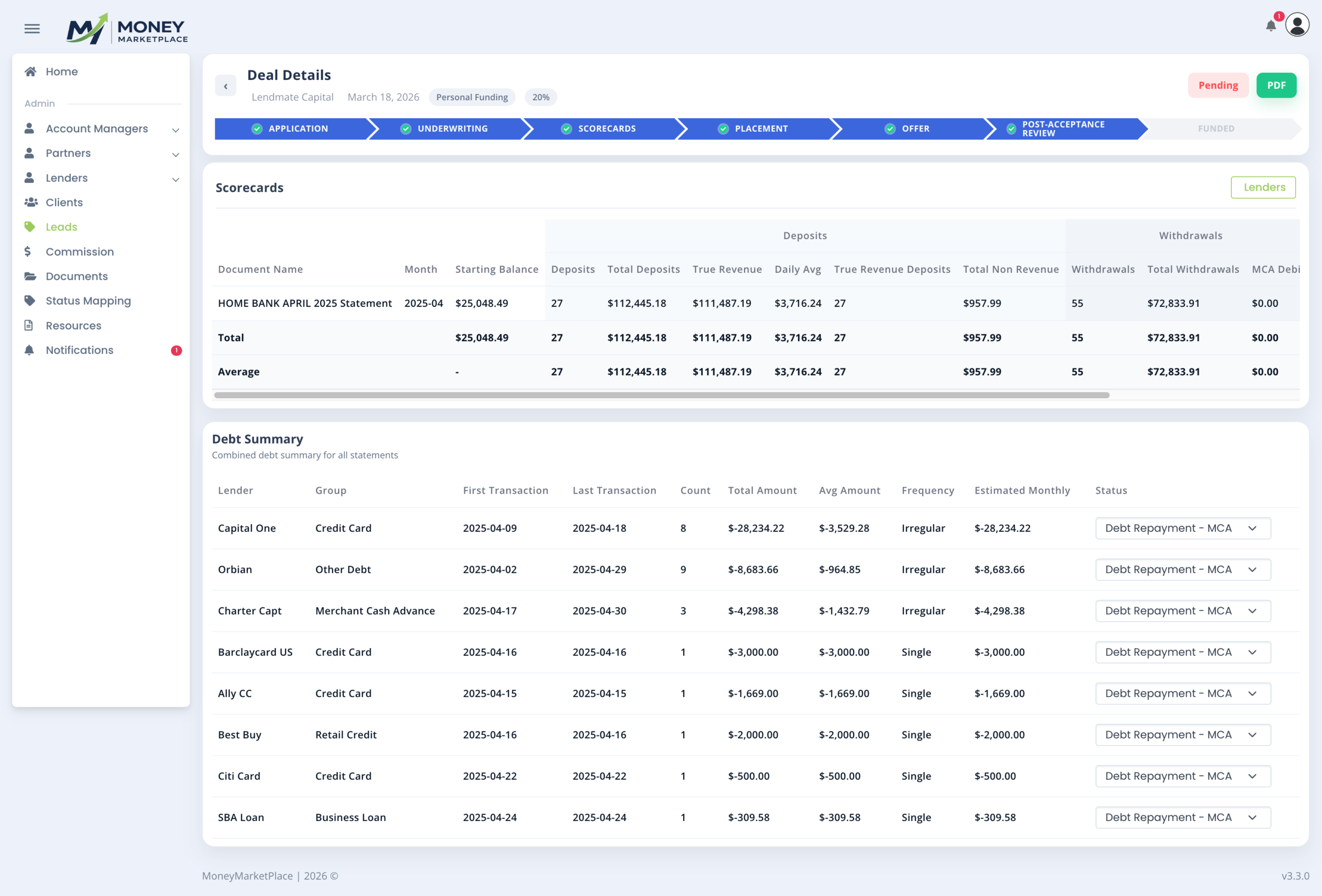Viewport: 1322px width, 896px height.
Task: Expand the Account Managers menu
Action: [175, 130]
